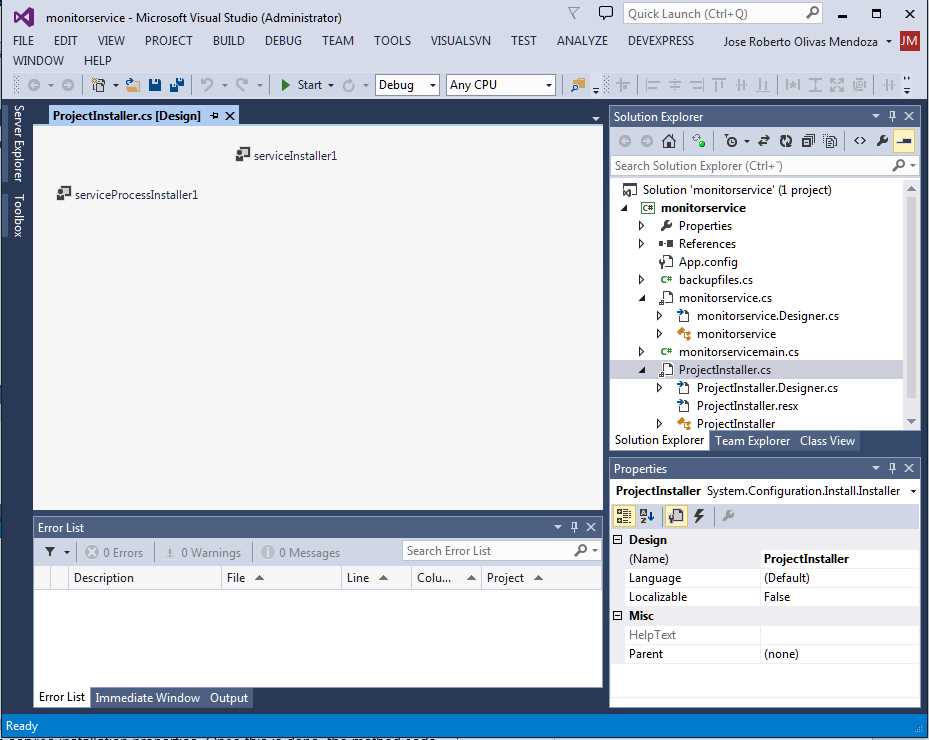Toggle Preview Selected Items in Solution Explorer
929x740 pixels.
pyautogui.click(x=904, y=141)
